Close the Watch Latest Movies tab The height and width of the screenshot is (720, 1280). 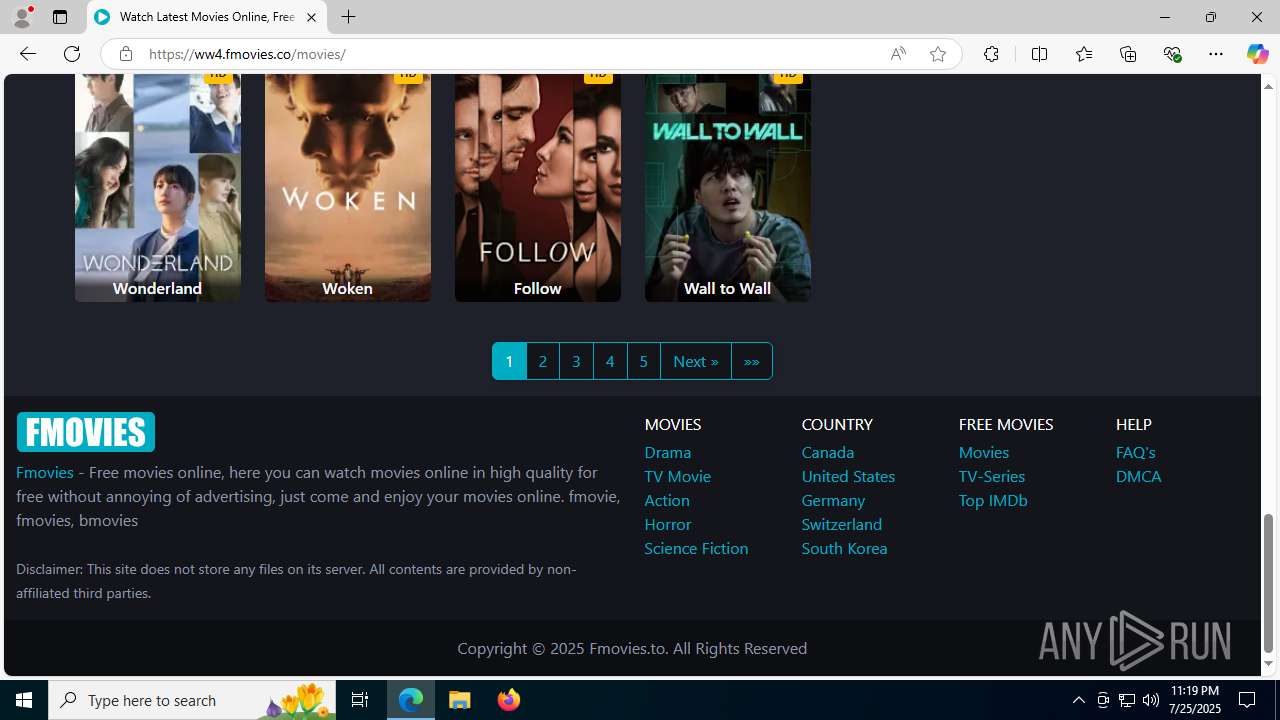(x=311, y=17)
